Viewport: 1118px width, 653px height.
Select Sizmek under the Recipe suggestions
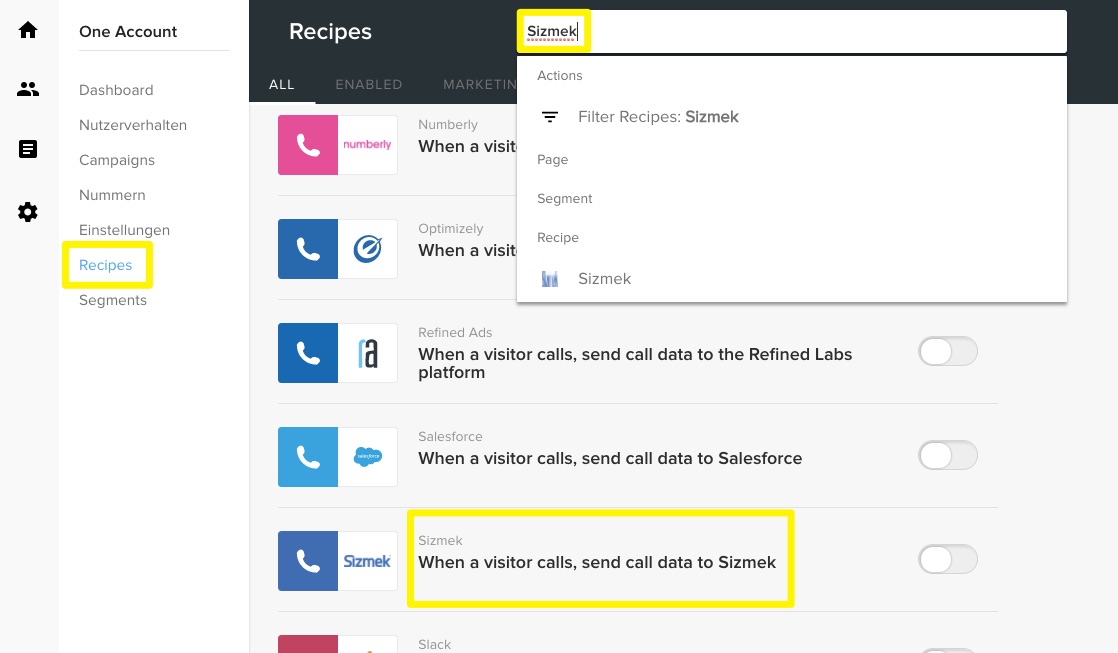[x=604, y=278]
